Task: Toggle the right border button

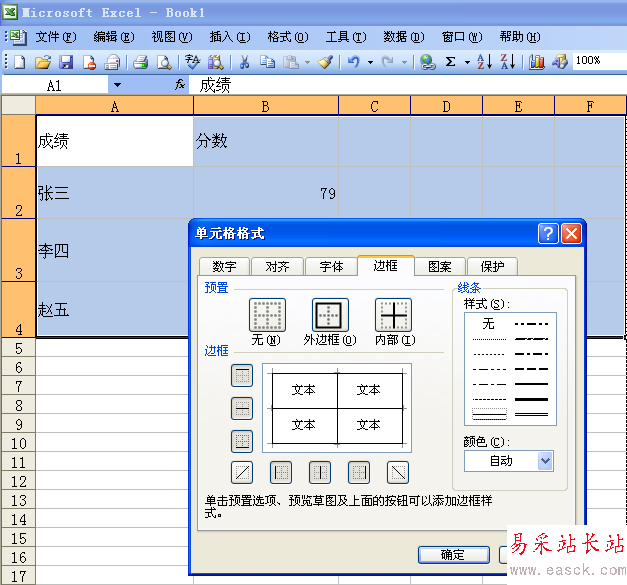Action: pos(359,473)
